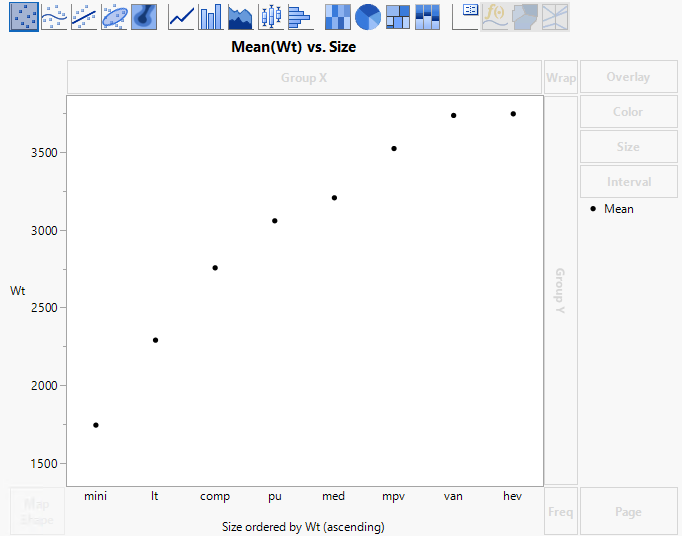Image resolution: width=682 pixels, height=536 pixels.
Task: Click the graph title Mean(Wt) vs. Size
Action: coord(294,47)
